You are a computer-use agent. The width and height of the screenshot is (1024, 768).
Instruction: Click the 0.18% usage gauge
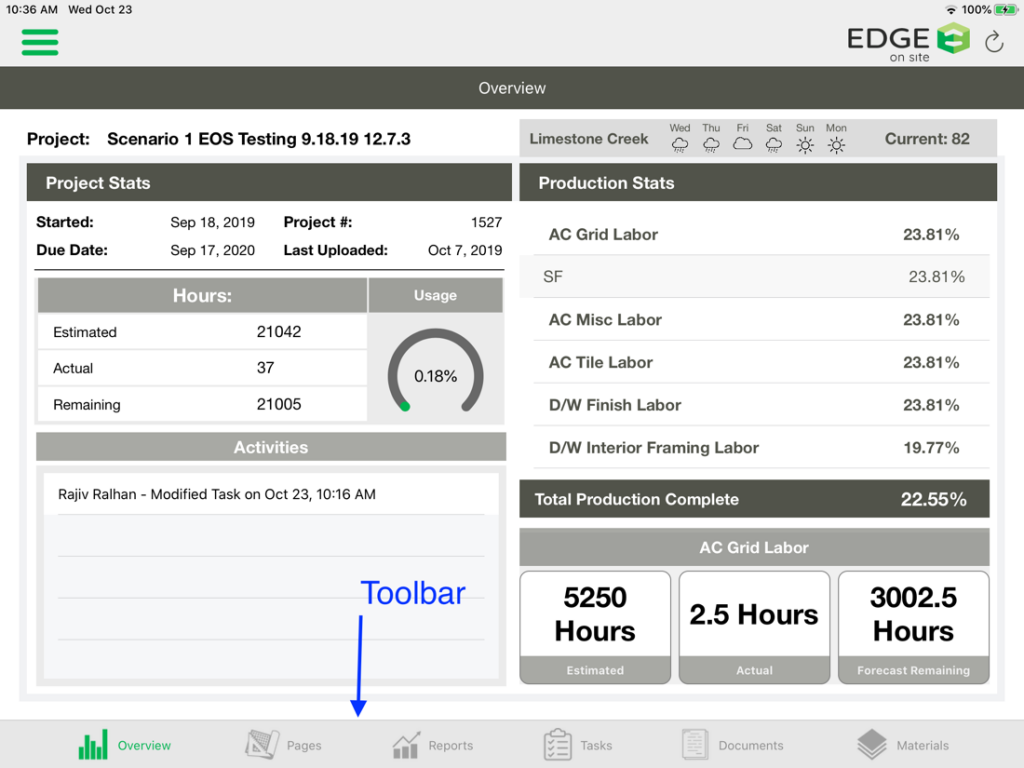click(435, 373)
